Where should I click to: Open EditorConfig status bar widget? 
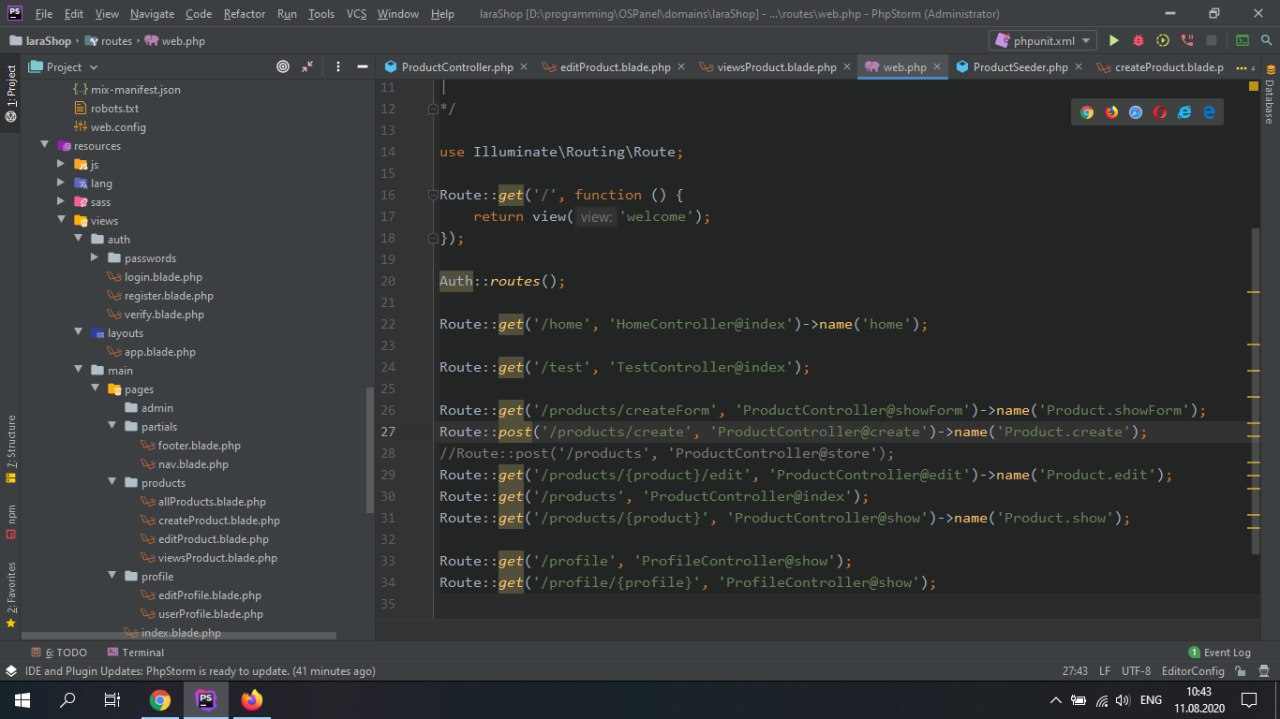(1193, 671)
